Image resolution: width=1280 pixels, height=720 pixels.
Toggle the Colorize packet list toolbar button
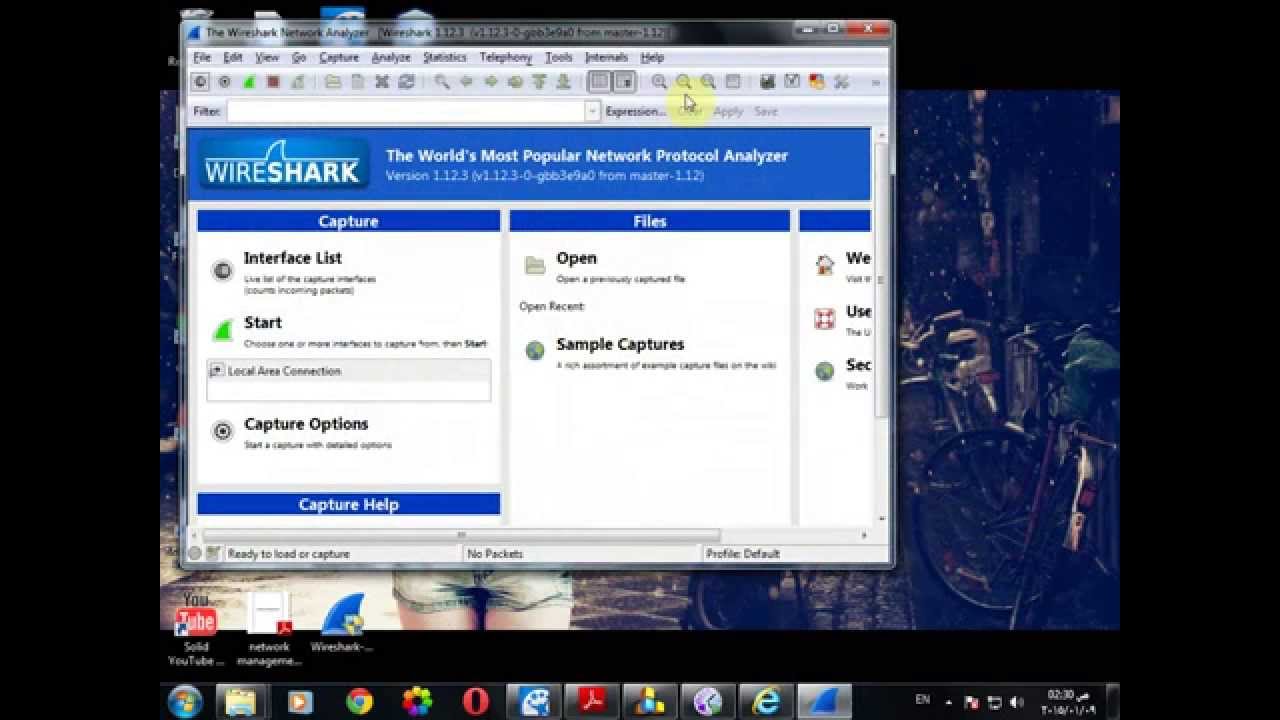(x=599, y=82)
